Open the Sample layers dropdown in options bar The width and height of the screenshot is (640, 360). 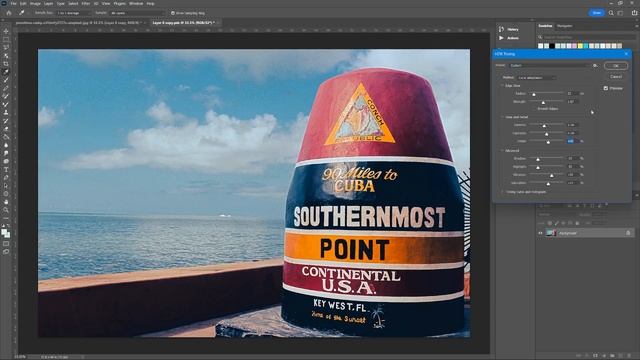(136, 13)
